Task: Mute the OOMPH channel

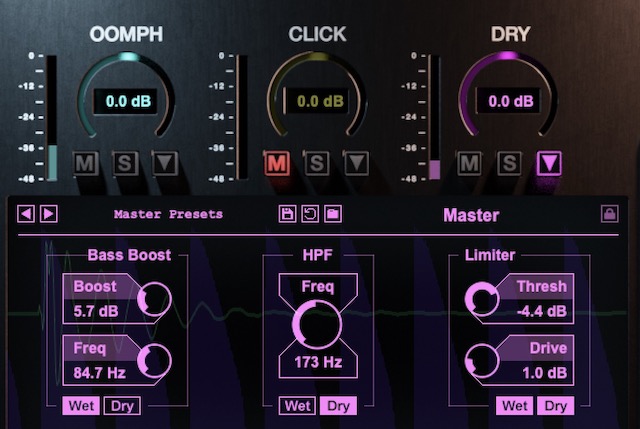Action: point(85,163)
